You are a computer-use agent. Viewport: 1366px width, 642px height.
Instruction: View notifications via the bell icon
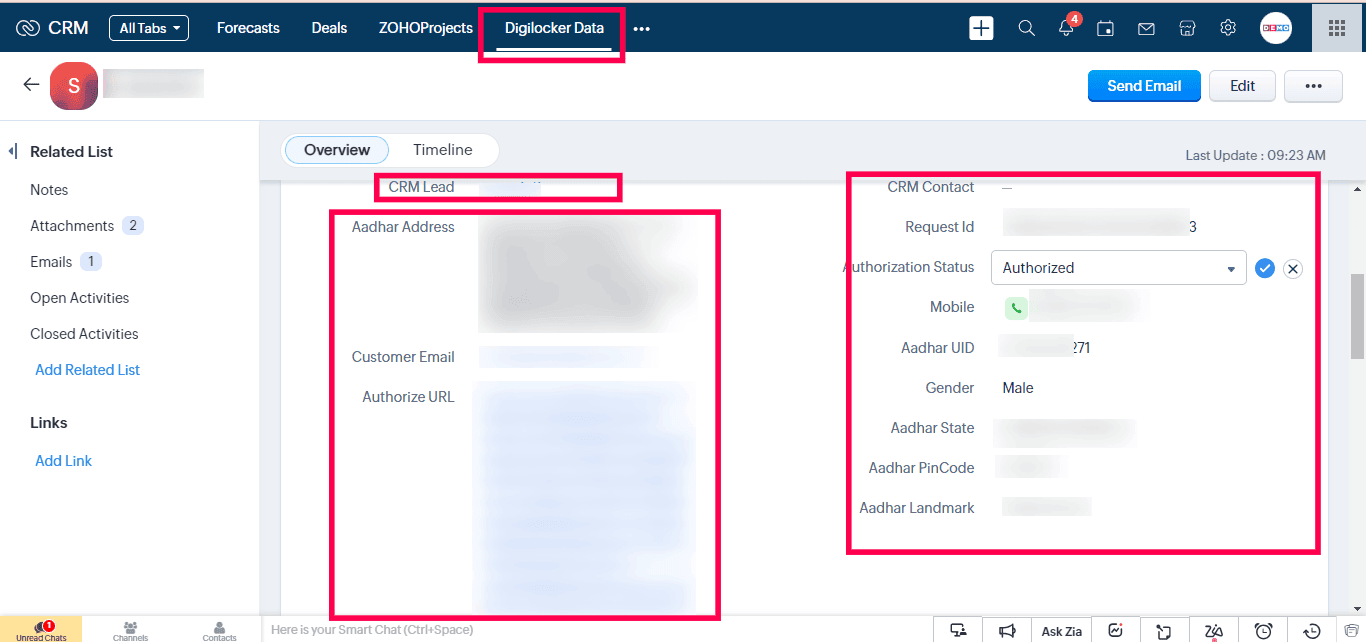1066,28
